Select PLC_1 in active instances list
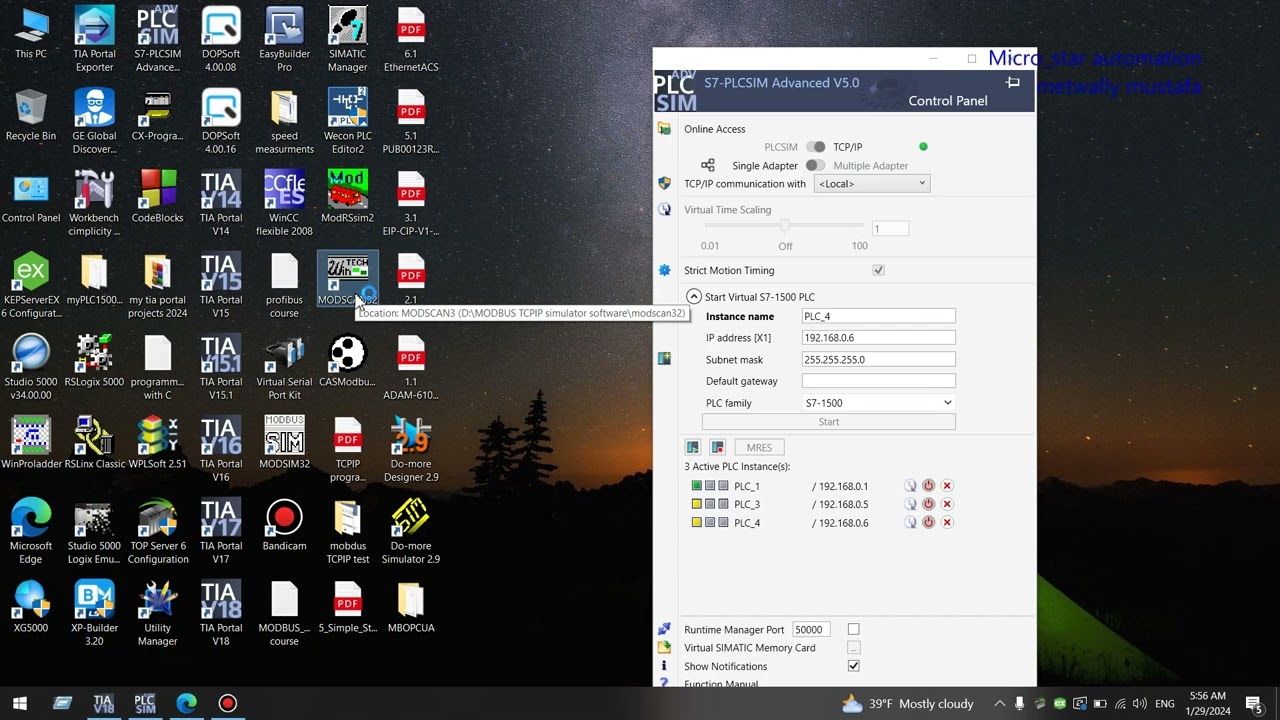This screenshot has height=720, width=1280. [747, 486]
